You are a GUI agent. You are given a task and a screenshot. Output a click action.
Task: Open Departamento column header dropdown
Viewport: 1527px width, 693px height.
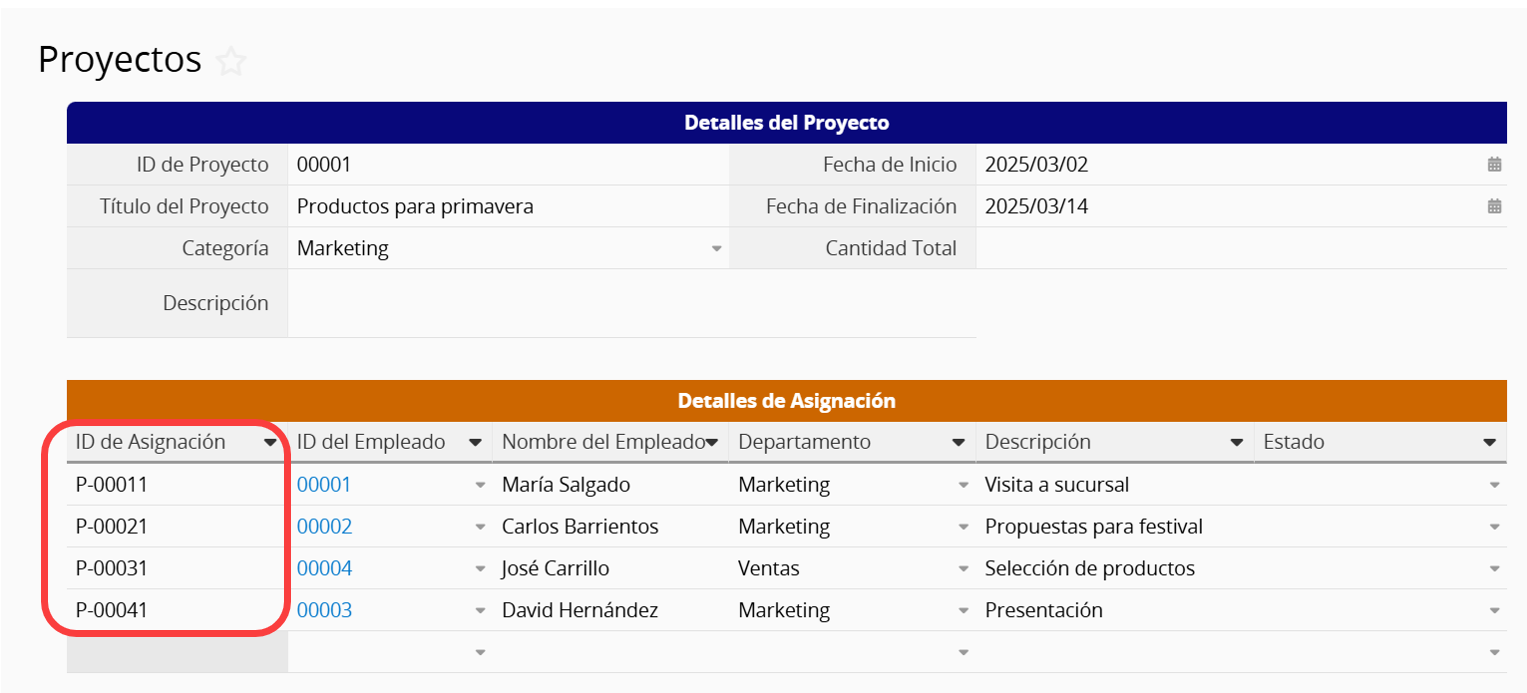(x=959, y=442)
